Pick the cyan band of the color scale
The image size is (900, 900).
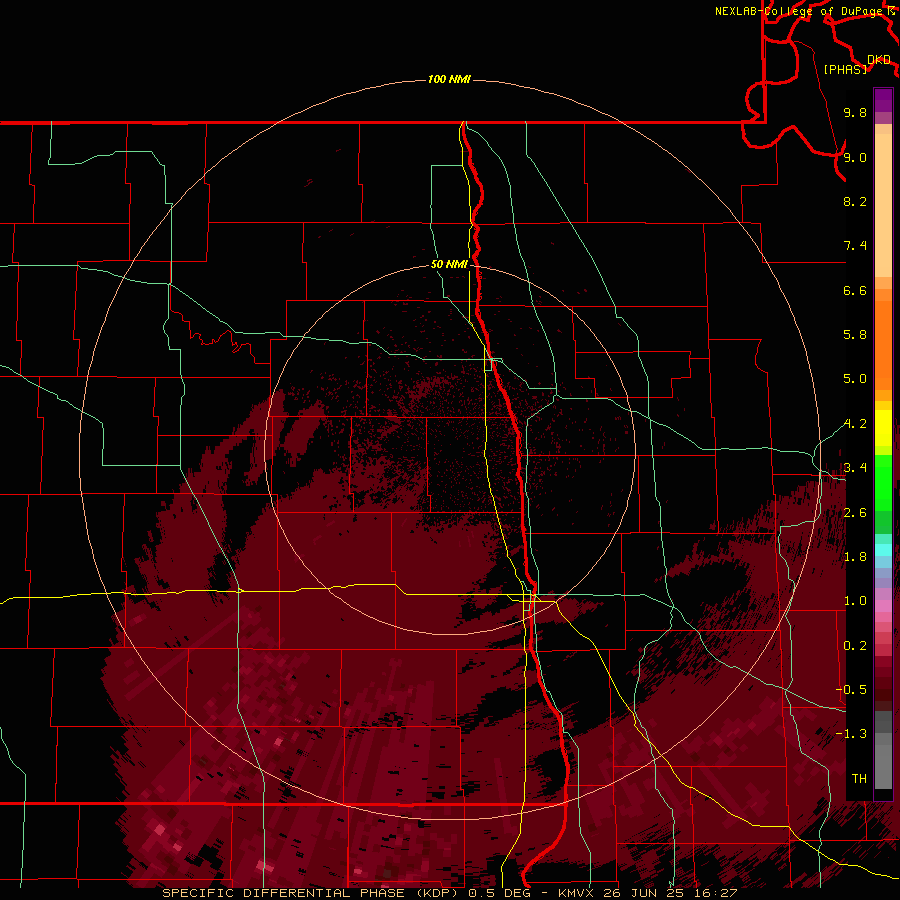pos(883,549)
